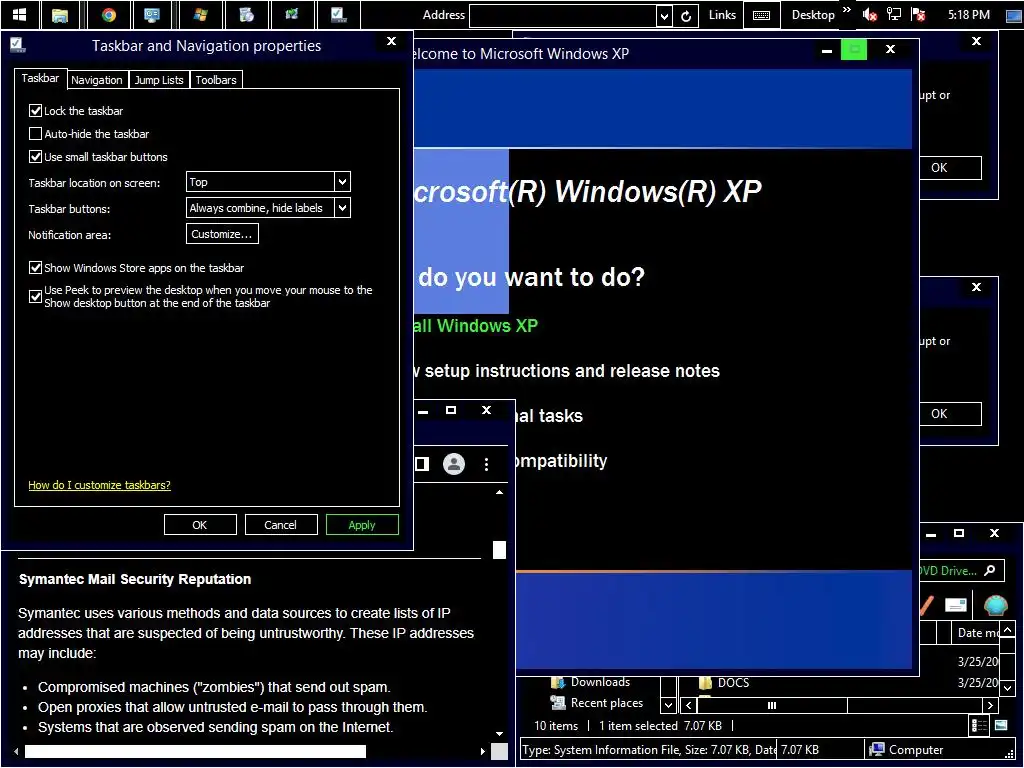
Task: Click Explorer horizontal scroll left arrow
Action: pyautogui.click(x=688, y=705)
